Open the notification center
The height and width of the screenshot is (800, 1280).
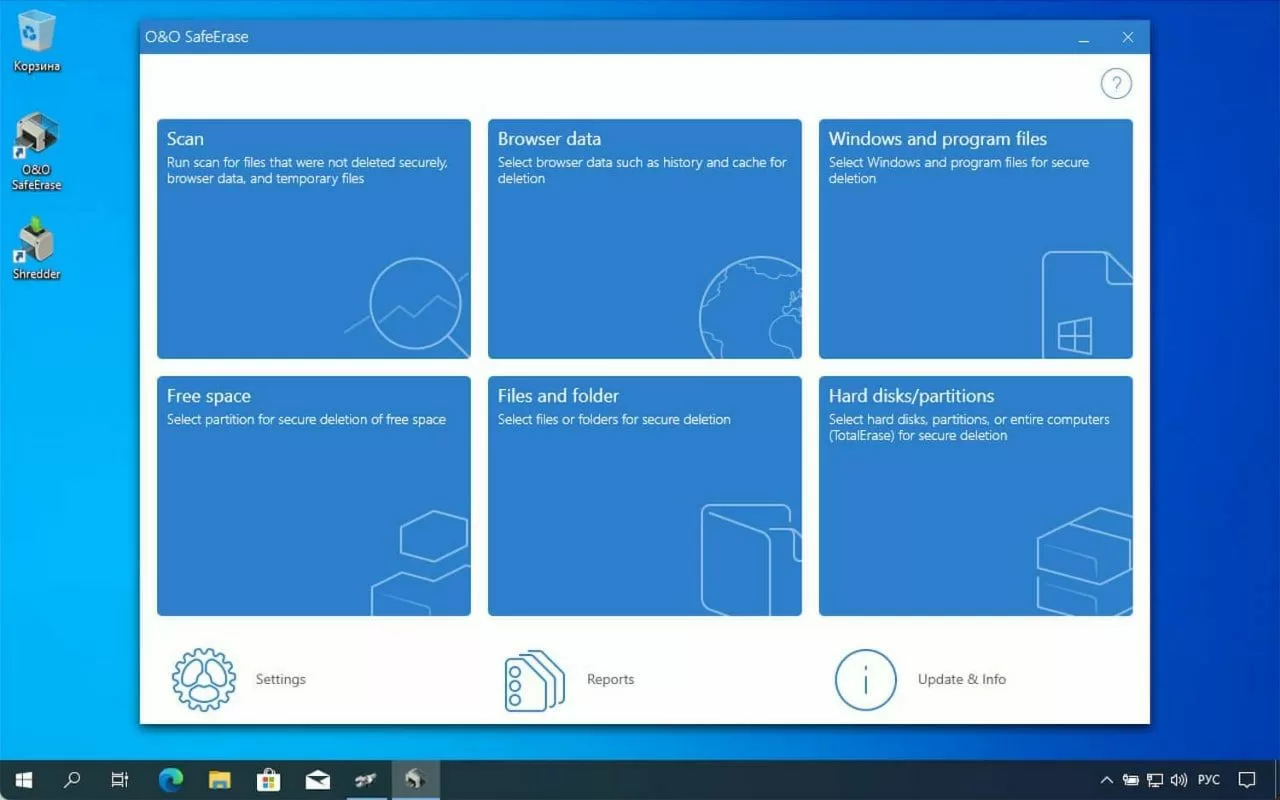tap(1247, 780)
